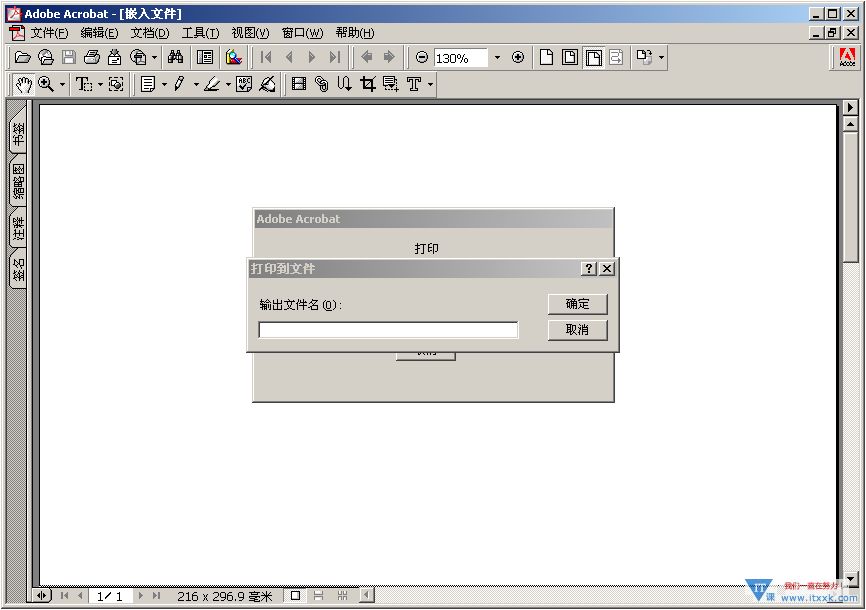The image size is (866, 610).
Task: Open the 窗口(W) menu
Action: click(302, 33)
